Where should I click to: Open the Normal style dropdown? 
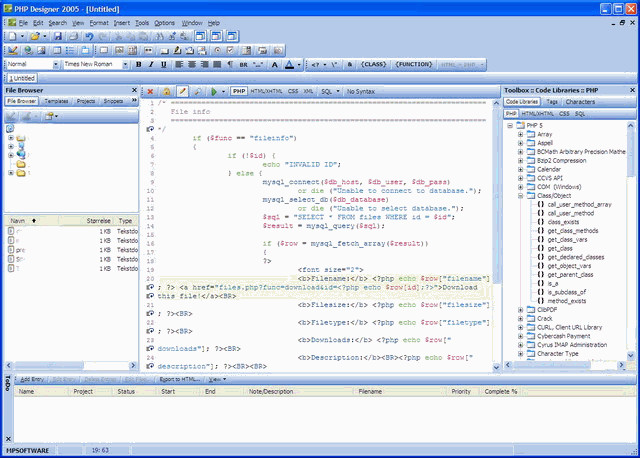click(x=56, y=64)
